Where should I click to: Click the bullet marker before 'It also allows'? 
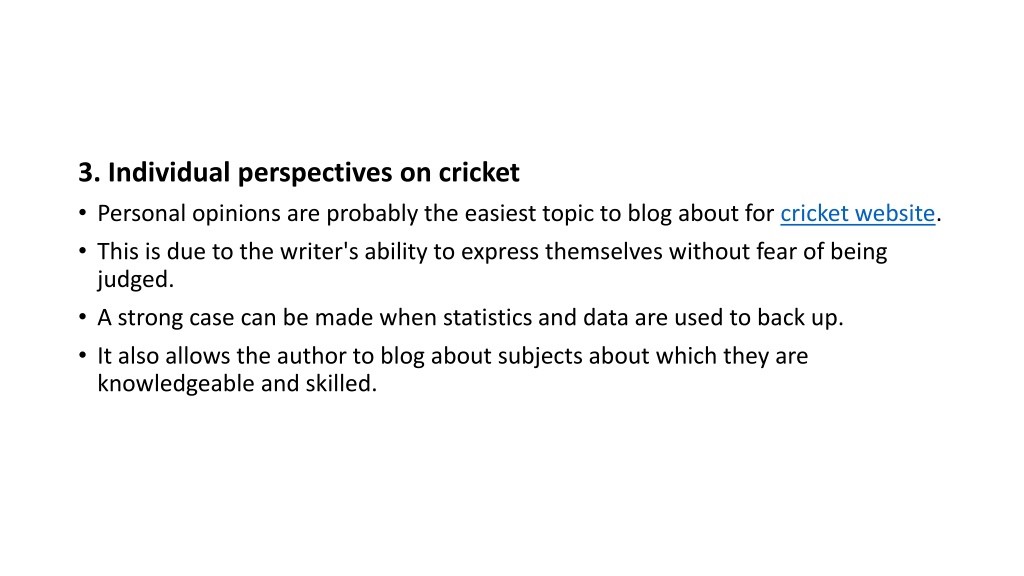82,355
